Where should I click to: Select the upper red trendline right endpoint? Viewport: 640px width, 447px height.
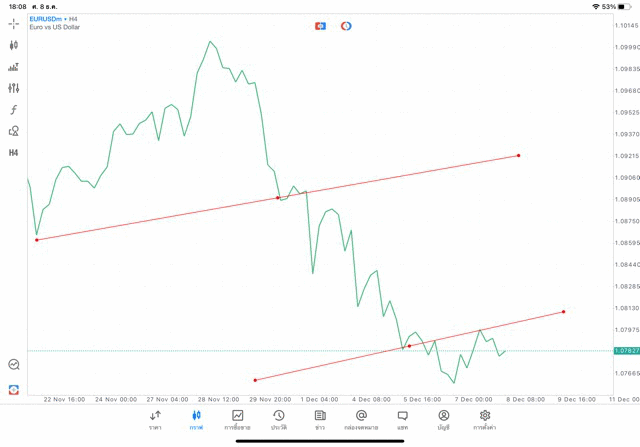[x=518, y=155]
